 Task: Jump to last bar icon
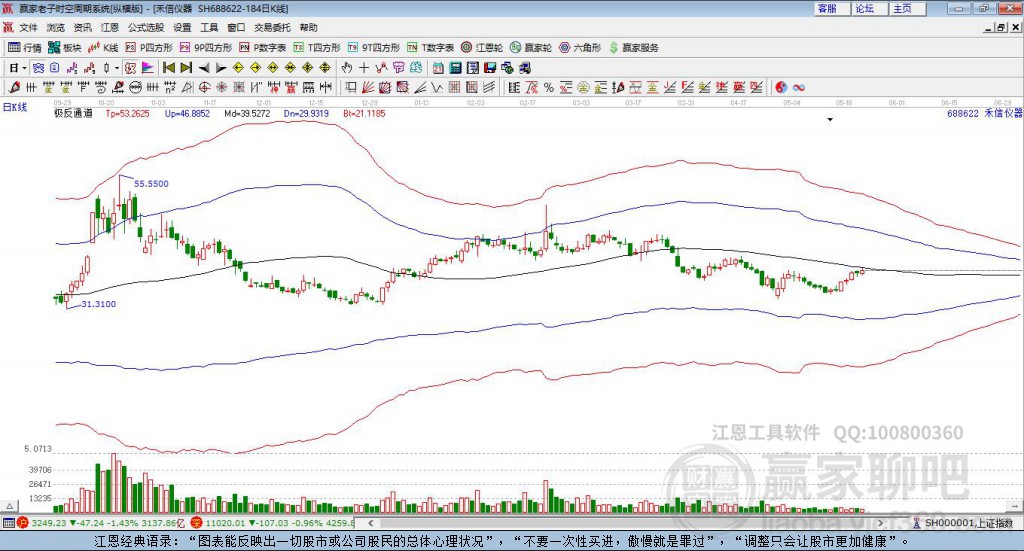pyautogui.click(x=186, y=68)
